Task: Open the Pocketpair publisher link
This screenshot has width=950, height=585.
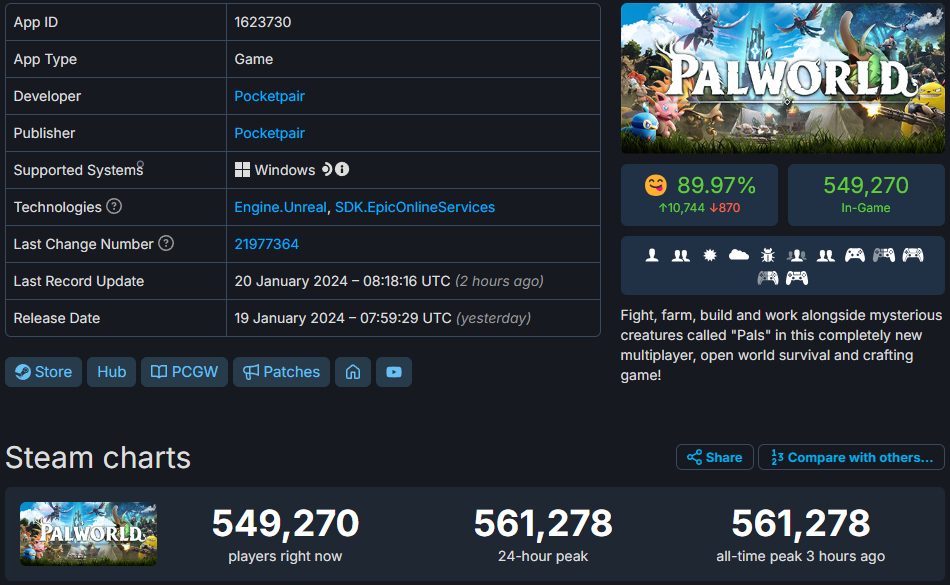Action: click(x=270, y=133)
